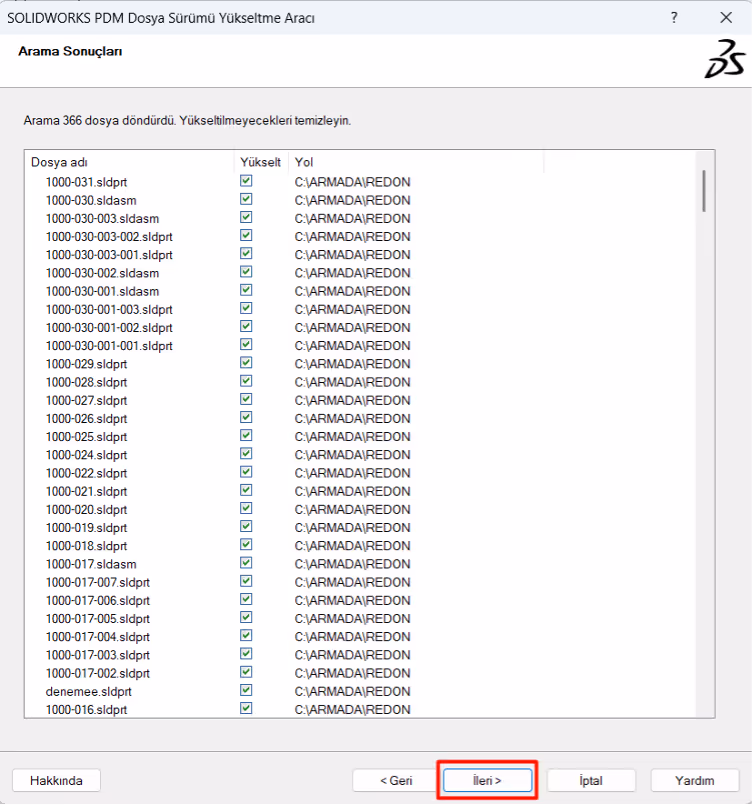Screen dimensions: 753x805
Task: Toggle checkbox for 1000-030-002.sldasm
Action: tap(246, 272)
